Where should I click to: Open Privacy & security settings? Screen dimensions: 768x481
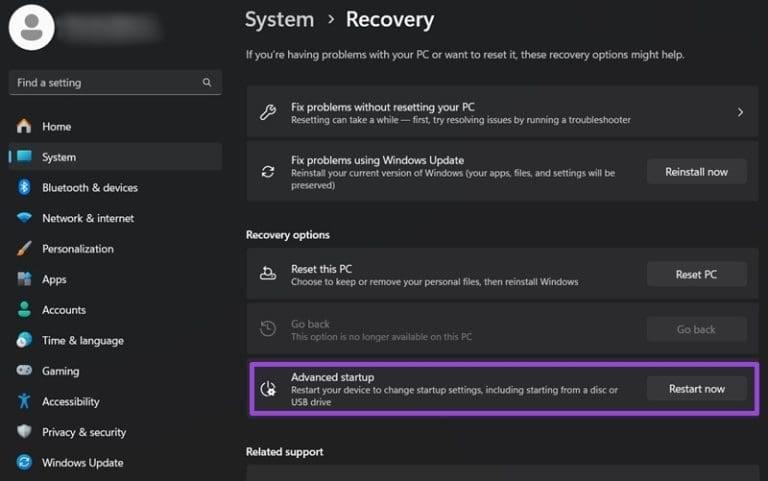pyautogui.click(x=115, y=432)
